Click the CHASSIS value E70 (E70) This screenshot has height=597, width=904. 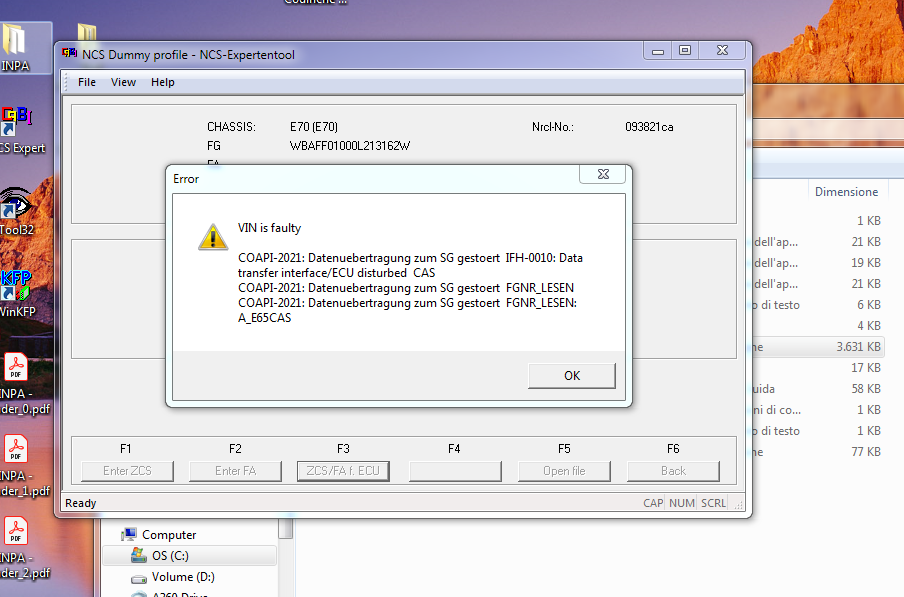coord(314,127)
